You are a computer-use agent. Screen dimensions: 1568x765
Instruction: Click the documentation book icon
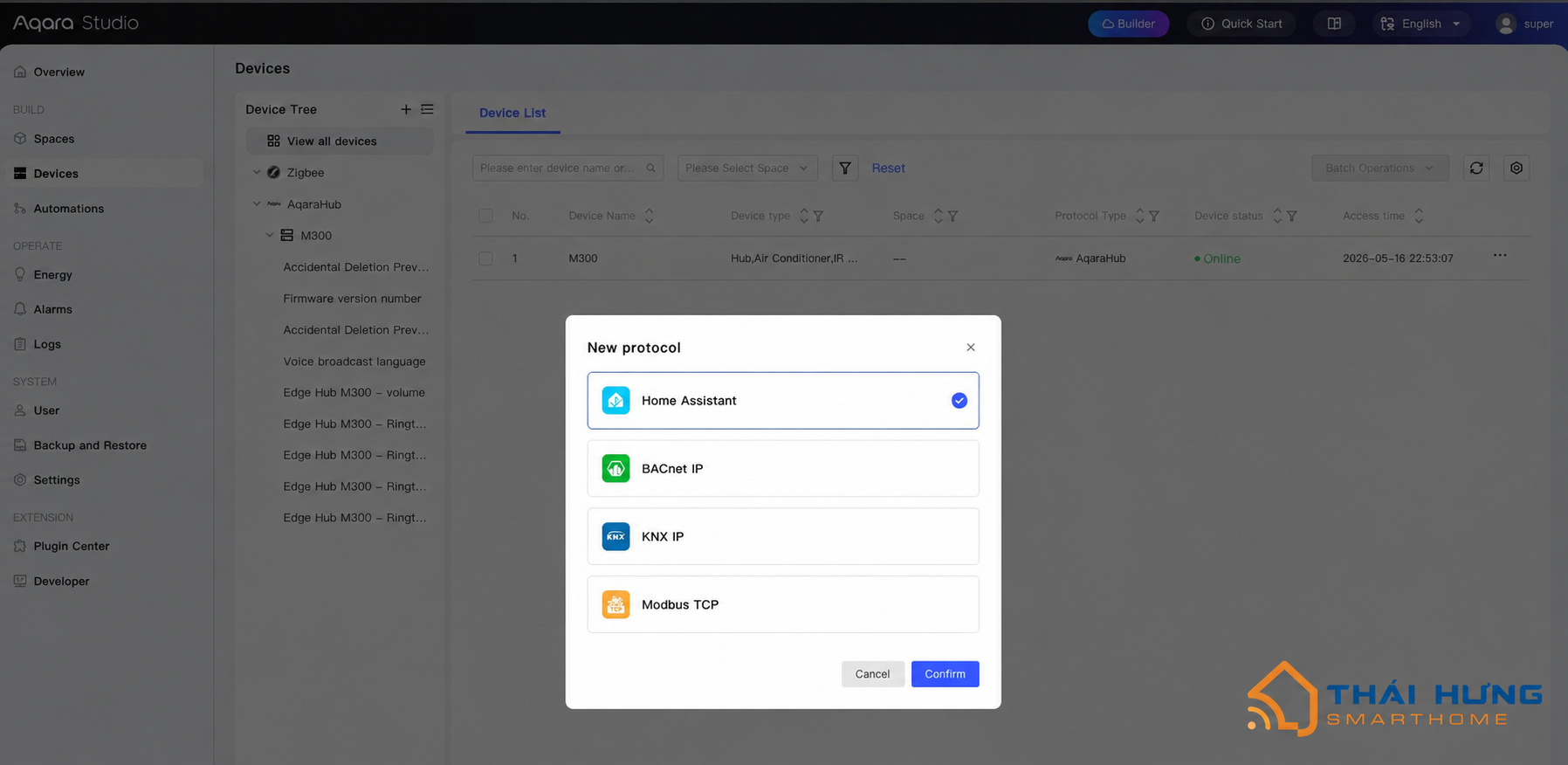coord(1334,24)
